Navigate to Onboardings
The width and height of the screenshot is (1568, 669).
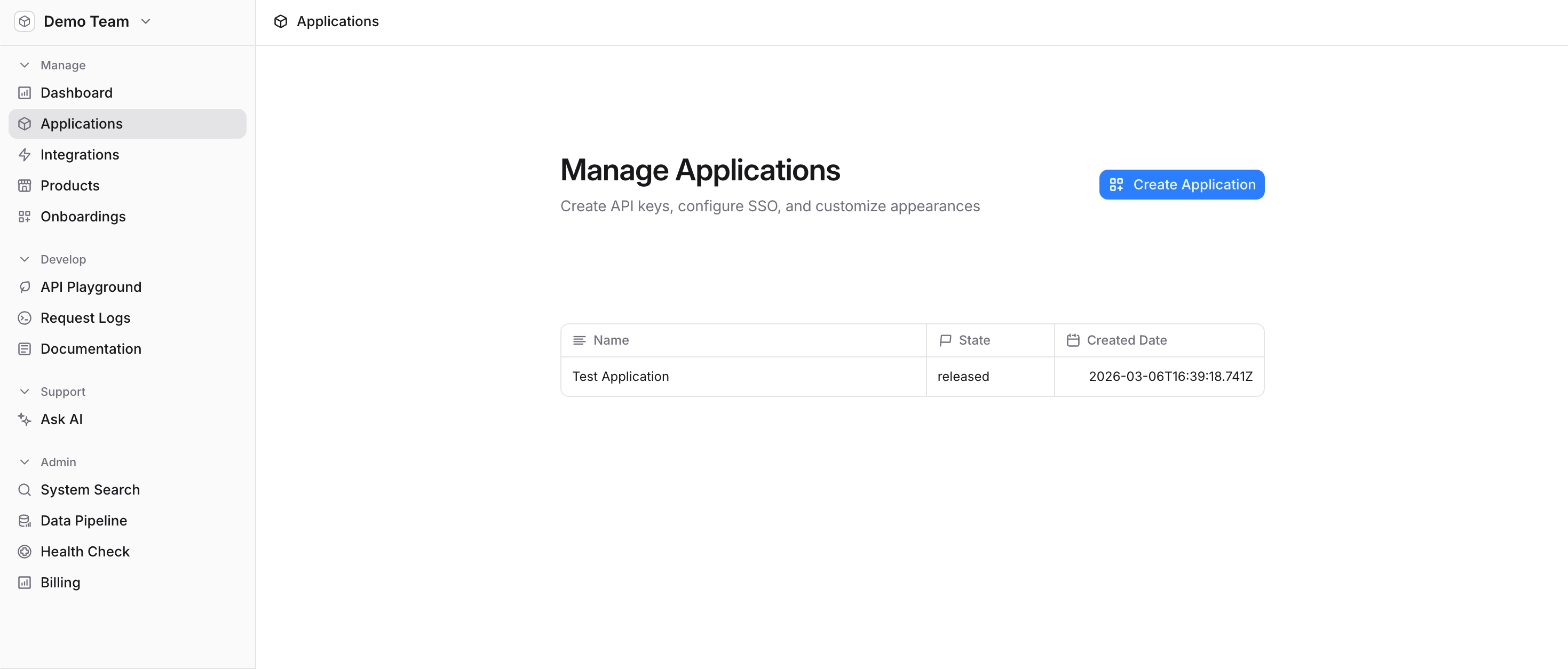pos(127,217)
